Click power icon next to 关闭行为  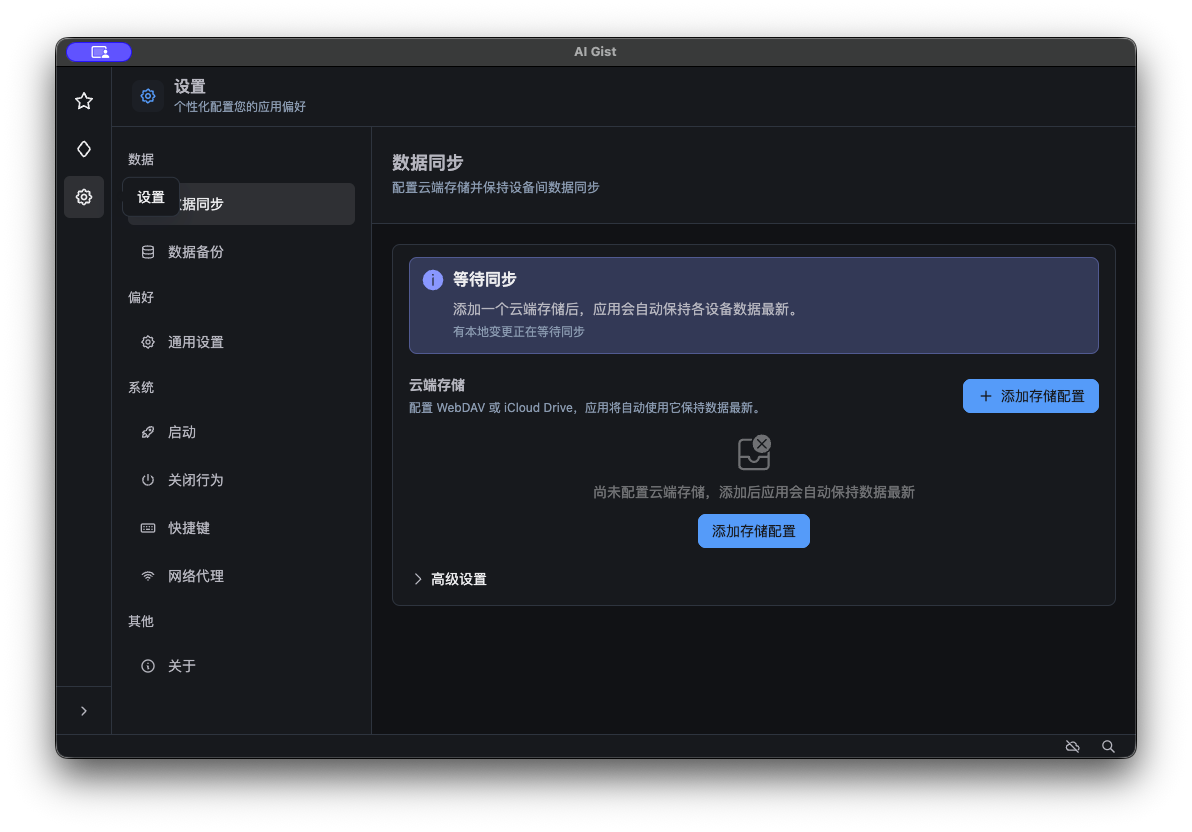pyautogui.click(x=147, y=480)
